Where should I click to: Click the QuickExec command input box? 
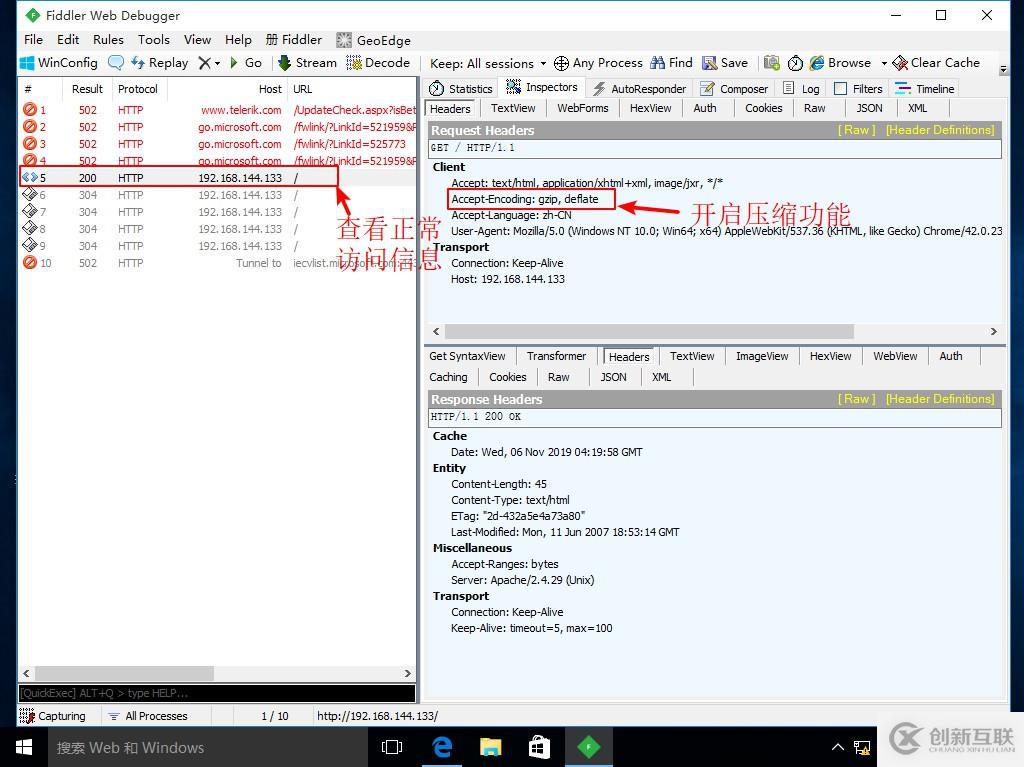[216, 693]
